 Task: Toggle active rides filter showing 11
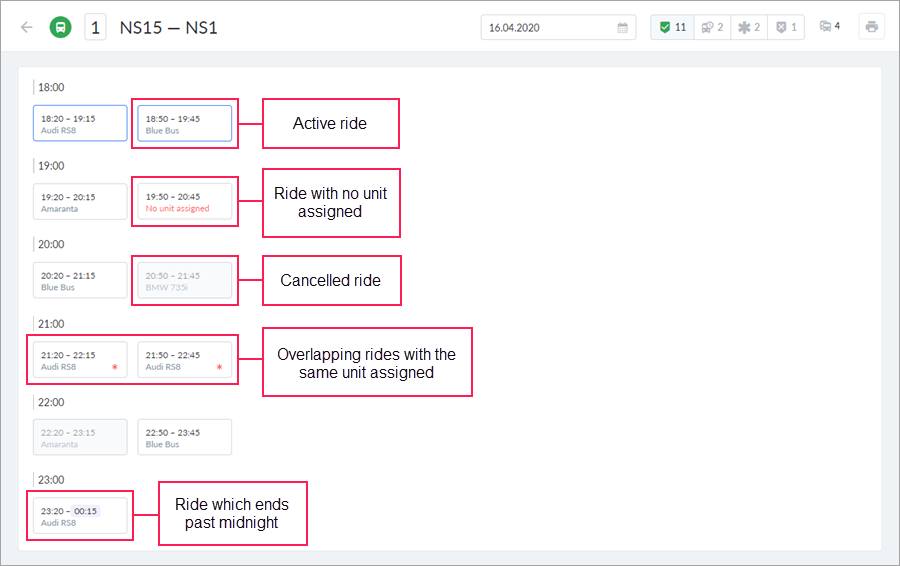[x=671, y=27]
